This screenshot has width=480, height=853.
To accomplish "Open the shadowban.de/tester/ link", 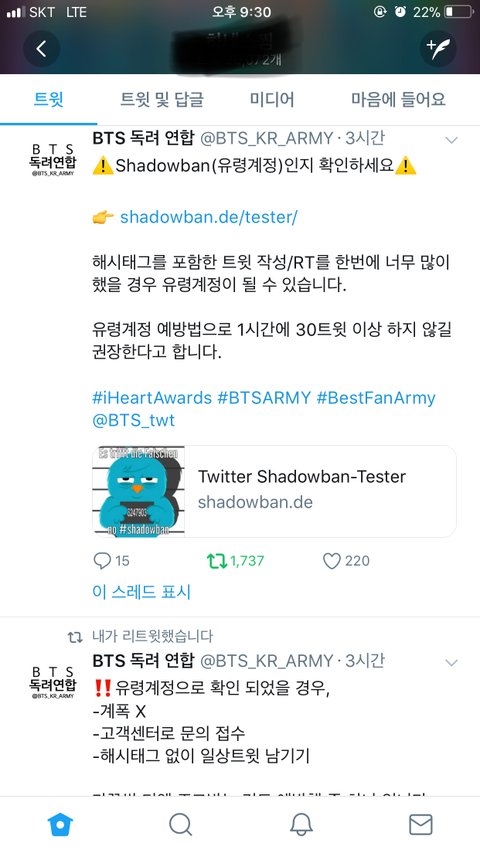I will point(209,217).
